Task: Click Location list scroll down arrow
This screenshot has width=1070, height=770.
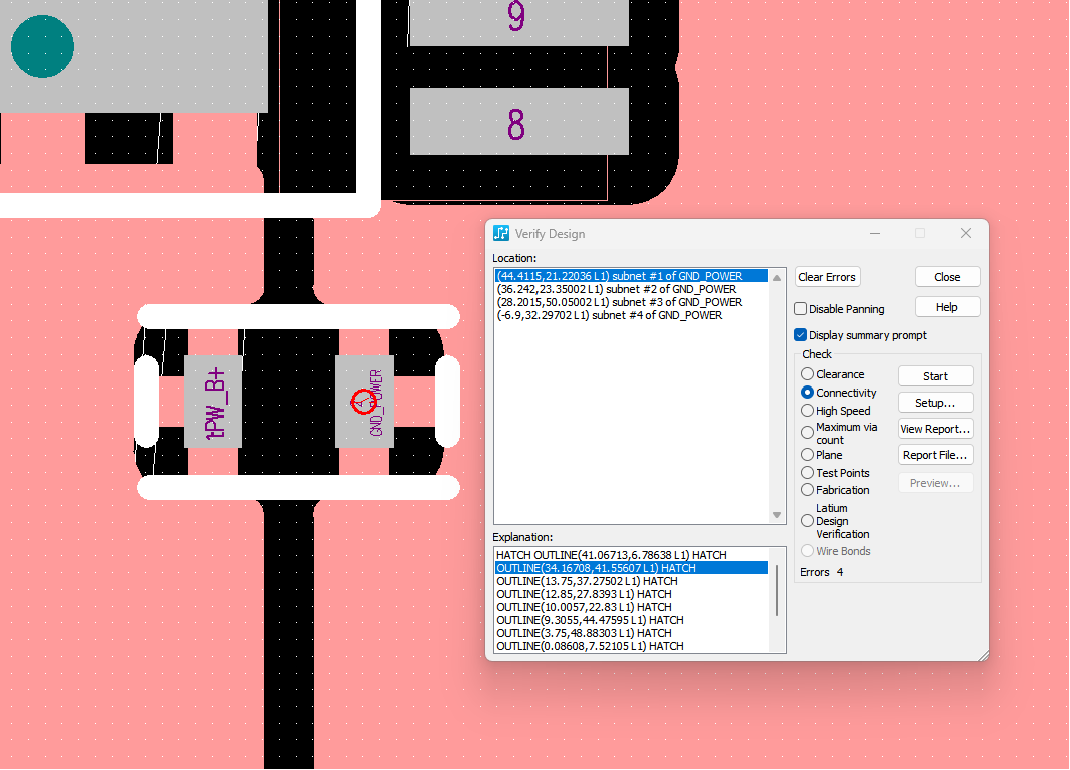Action: pyautogui.click(x=777, y=515)
